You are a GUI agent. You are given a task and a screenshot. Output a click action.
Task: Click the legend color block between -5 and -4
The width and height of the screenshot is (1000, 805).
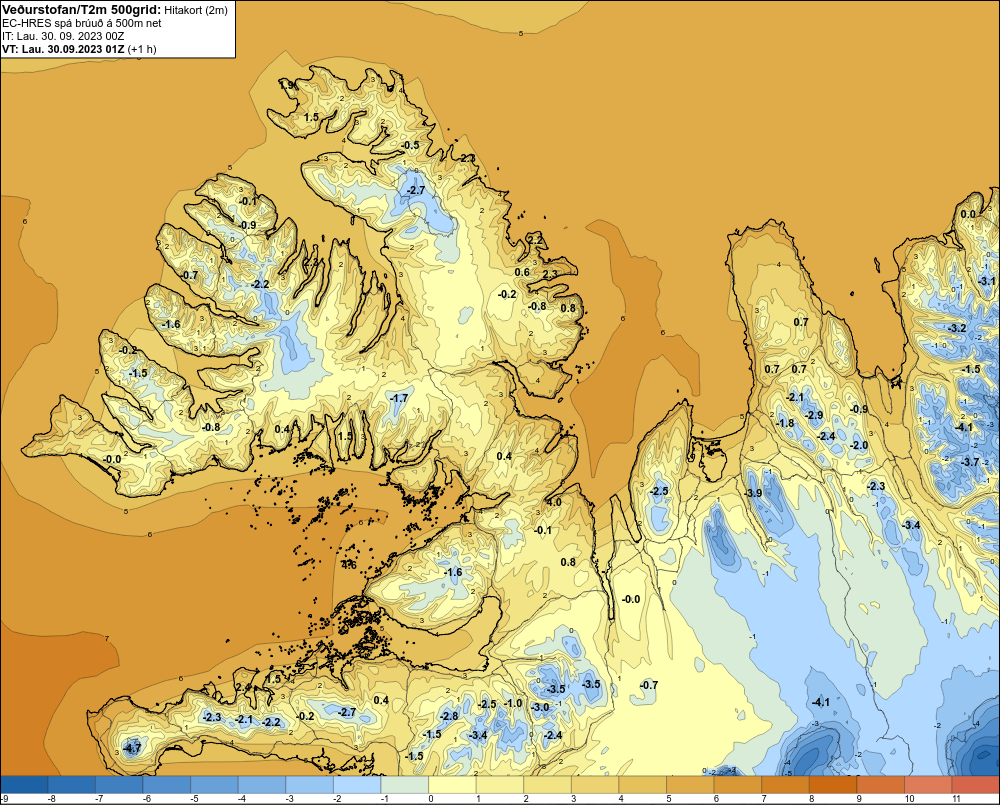click(x=214, y=785)
